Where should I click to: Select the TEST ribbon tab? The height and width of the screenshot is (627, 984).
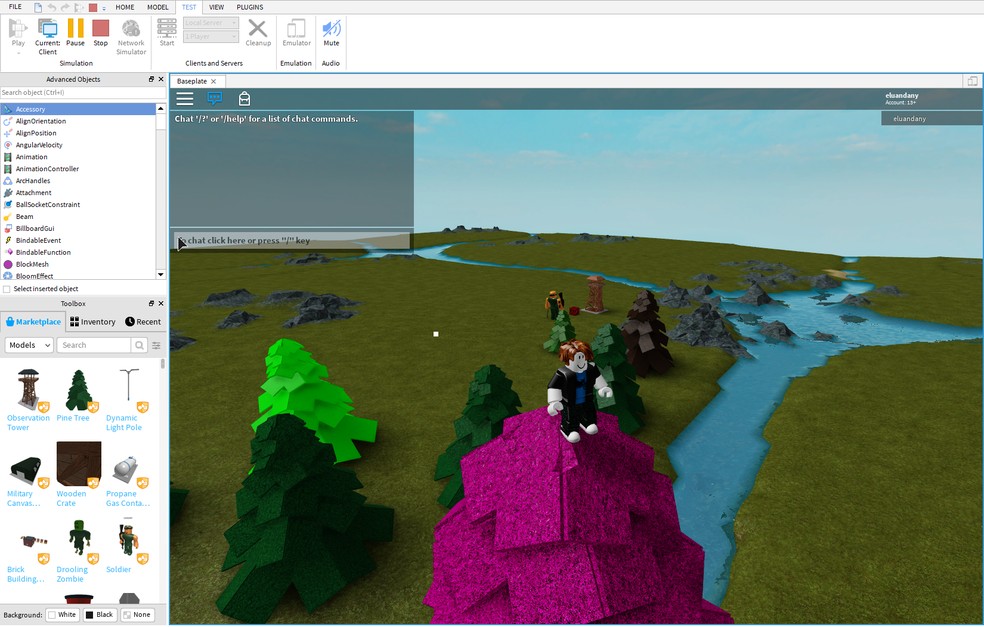click(189, 7)
